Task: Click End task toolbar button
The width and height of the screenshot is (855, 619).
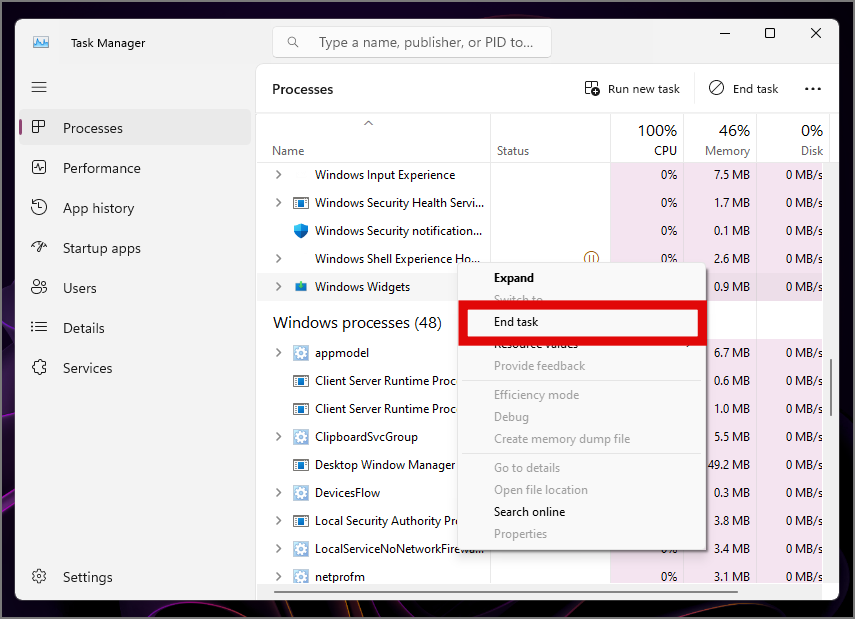Action: tap(743, 88)
